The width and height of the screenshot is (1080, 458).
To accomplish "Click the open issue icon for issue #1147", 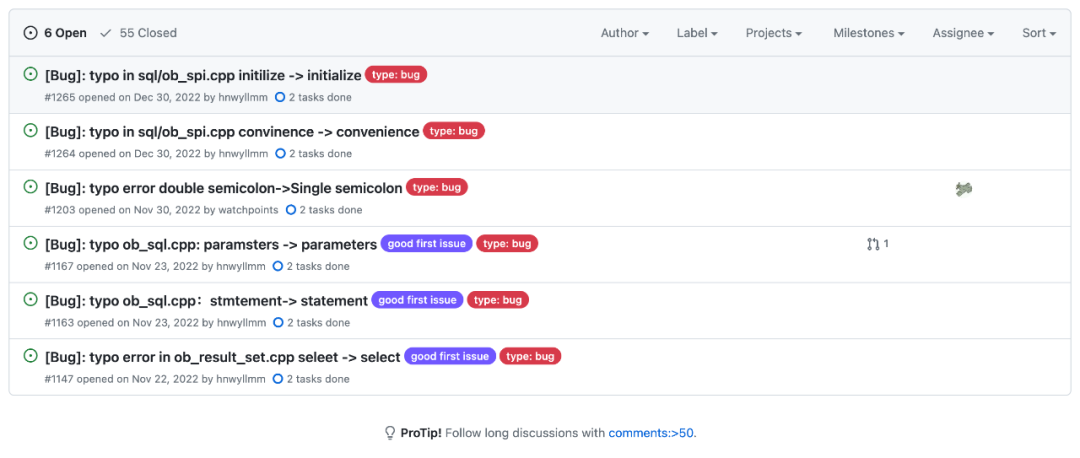I will pyautogui.click(x=31, y=356).
